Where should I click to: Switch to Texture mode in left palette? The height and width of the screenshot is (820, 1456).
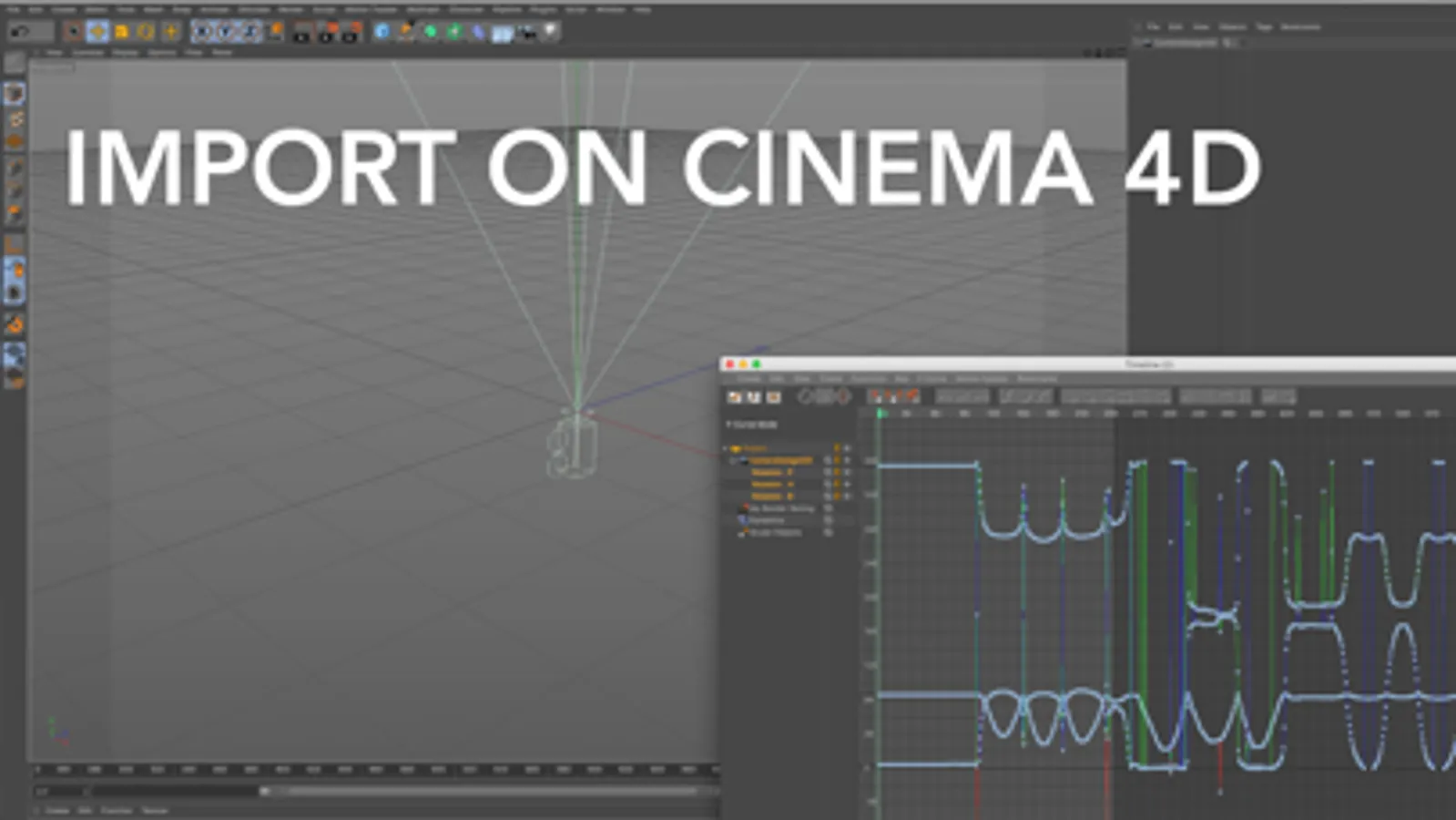coord(14,118)
